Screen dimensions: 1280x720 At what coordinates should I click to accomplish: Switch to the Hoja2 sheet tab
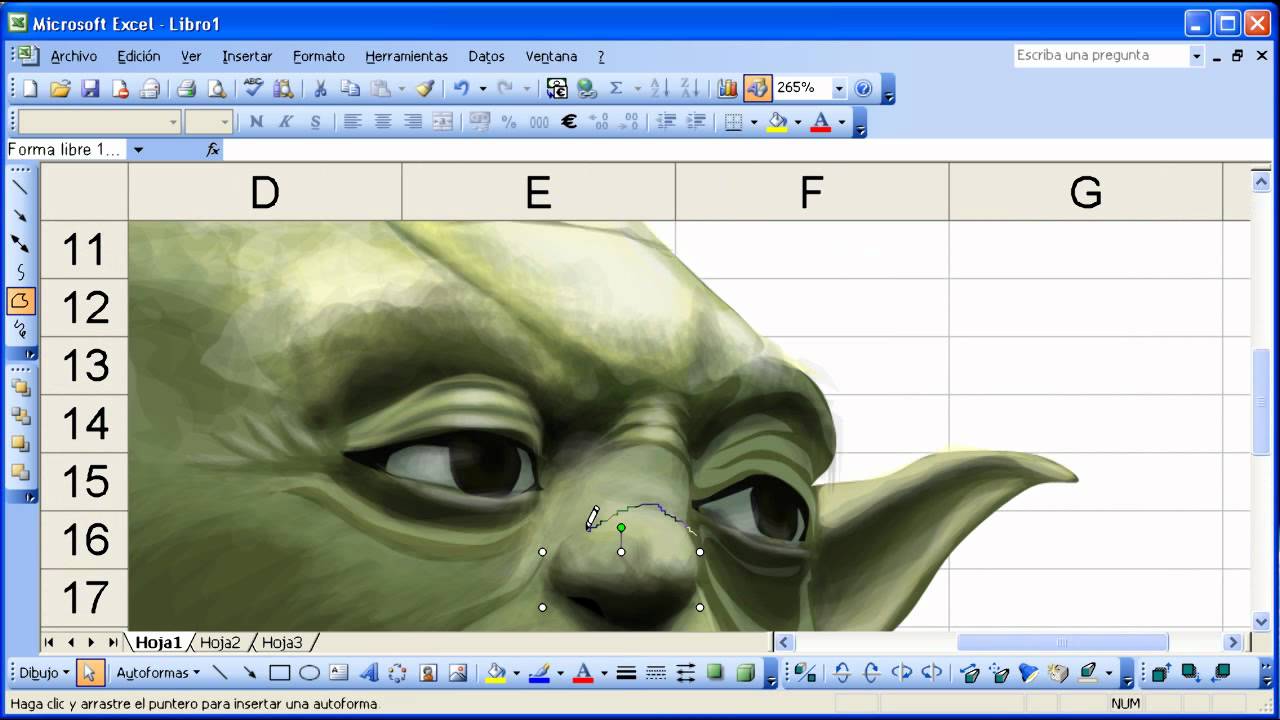click(220, 643)
